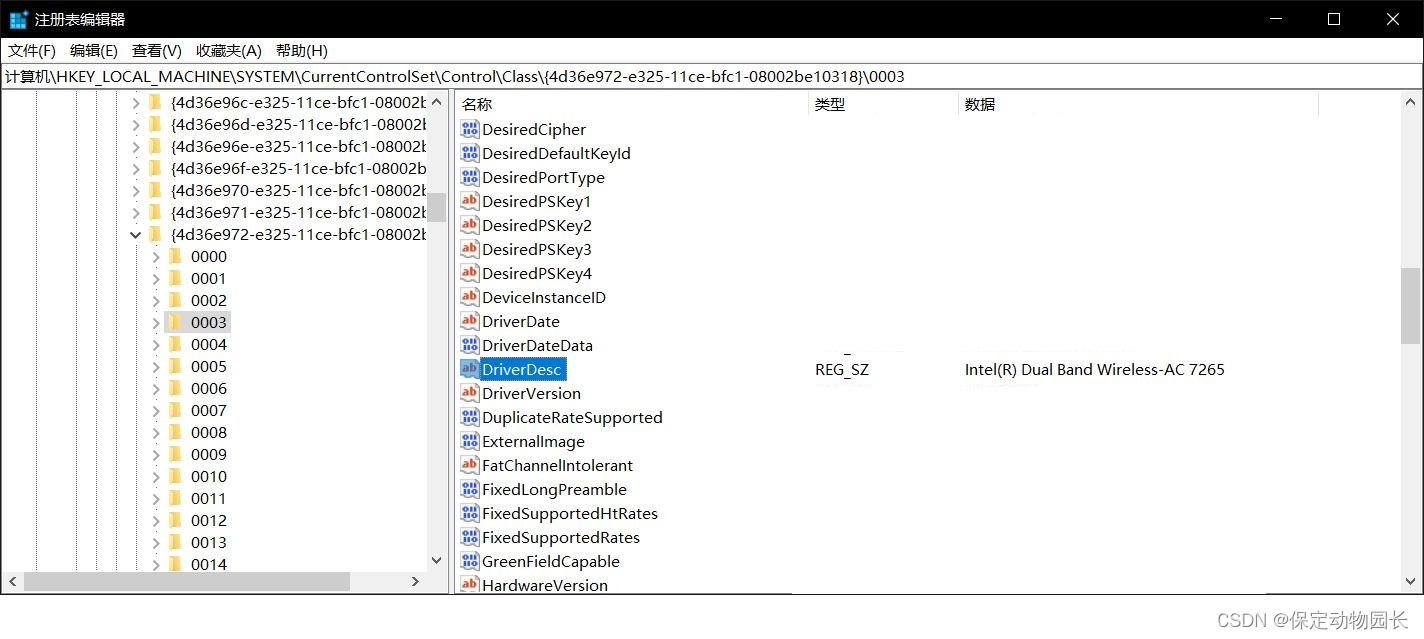The image size is (1424, 639).
Task: Expand the 0013 subkey arrow
Action: tap(155, 542)
